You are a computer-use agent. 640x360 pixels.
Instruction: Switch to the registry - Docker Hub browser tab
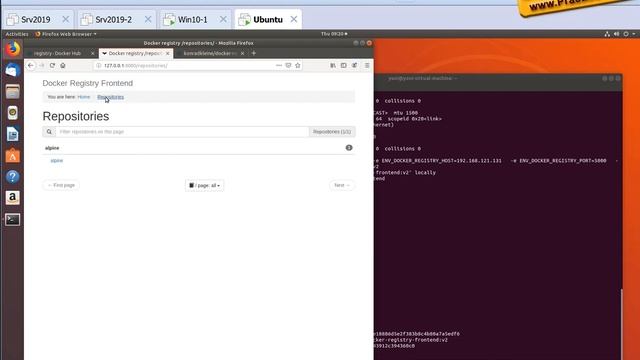(57, 53)
